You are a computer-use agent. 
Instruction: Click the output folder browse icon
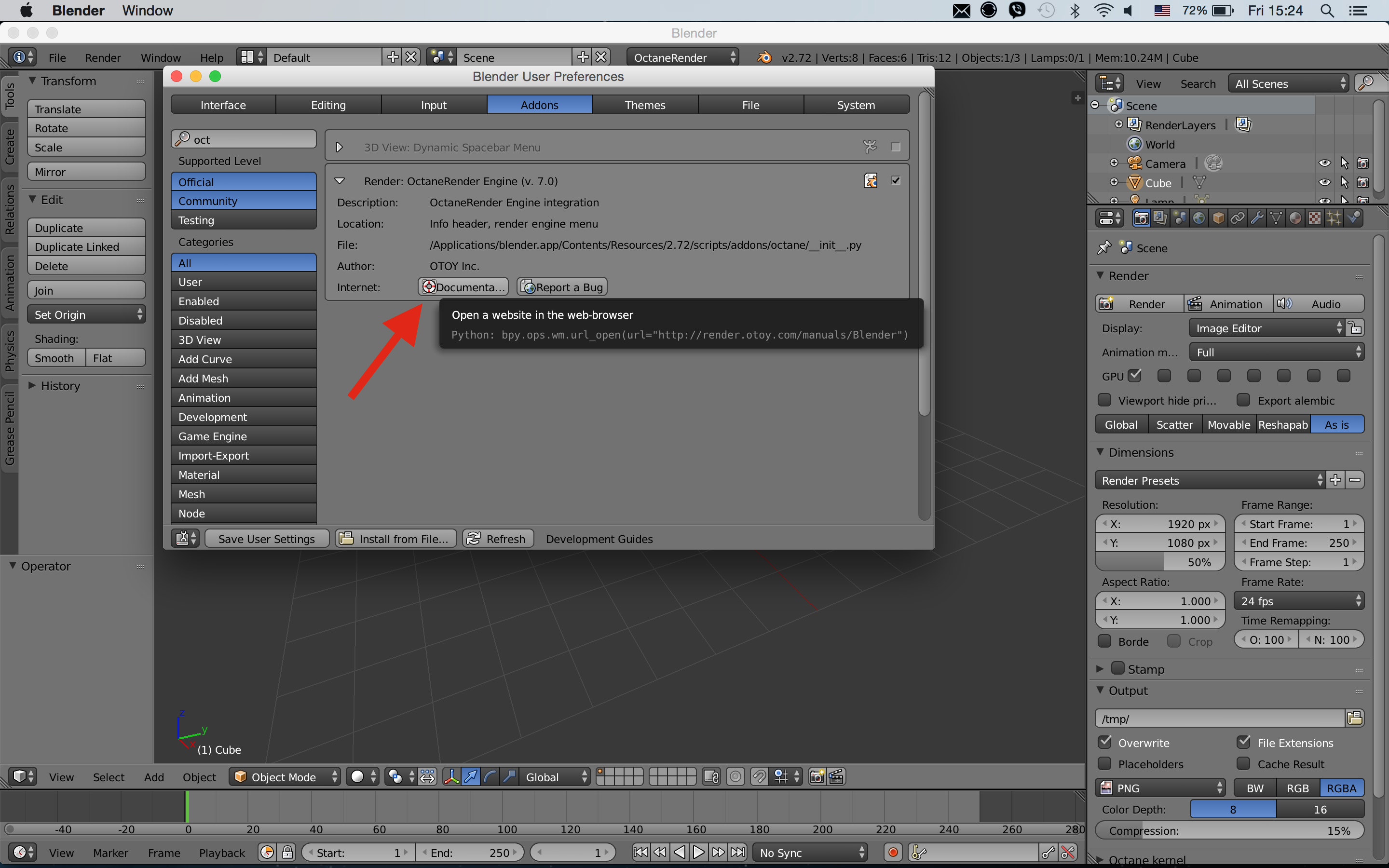1355,718
